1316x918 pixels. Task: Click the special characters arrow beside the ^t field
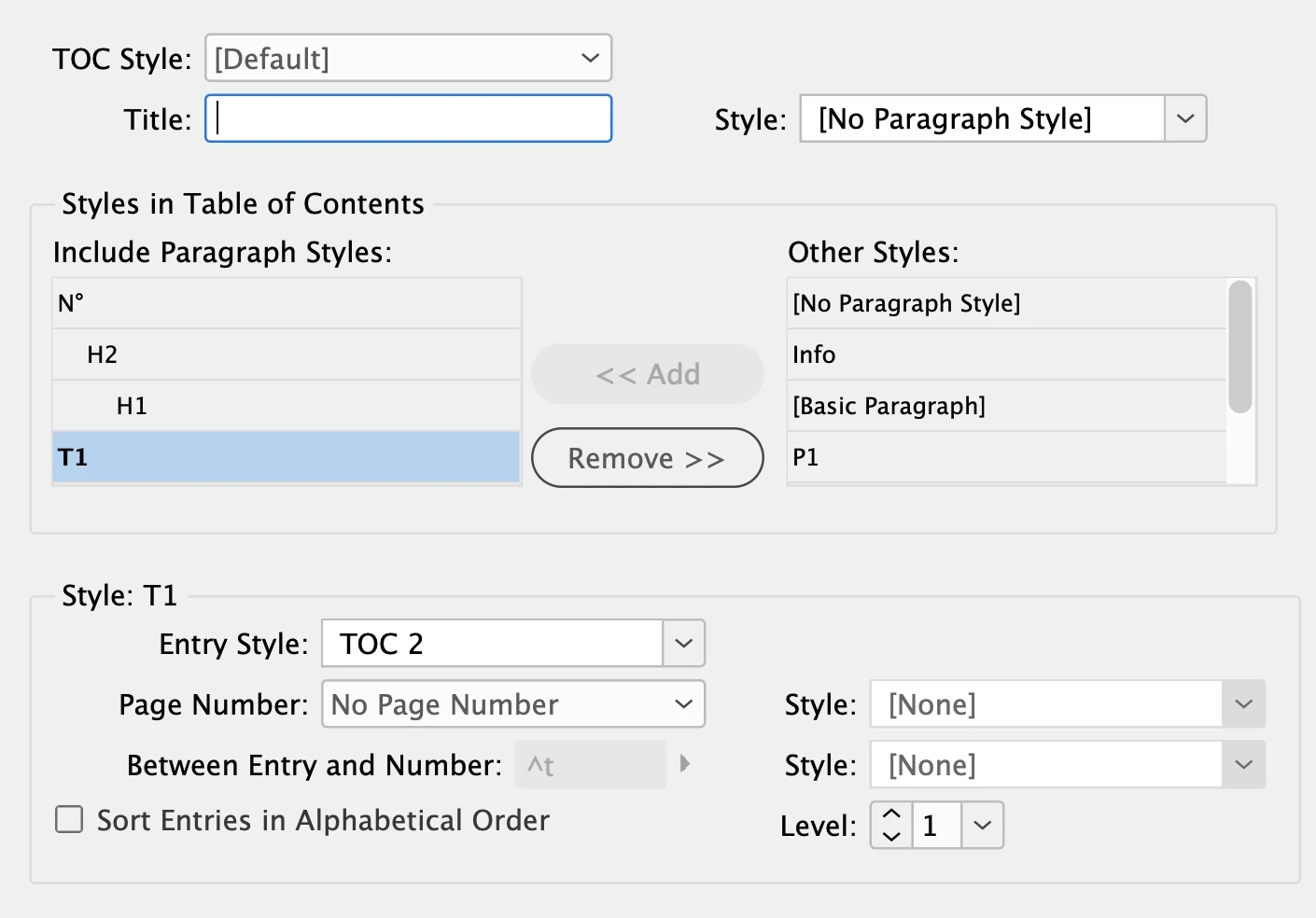(x=685, y=764)
